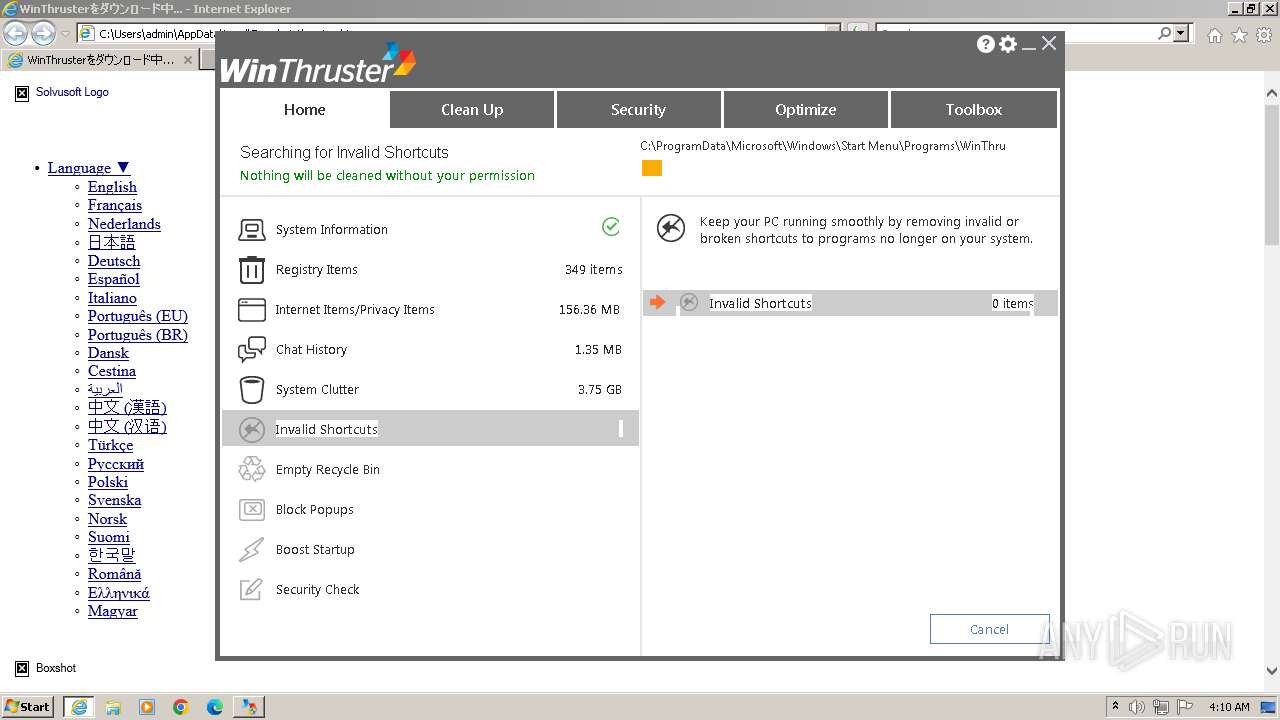Click the Security Check pencil icon
The width and height of the screenshot is (1280, 720).
pos(252,590)
